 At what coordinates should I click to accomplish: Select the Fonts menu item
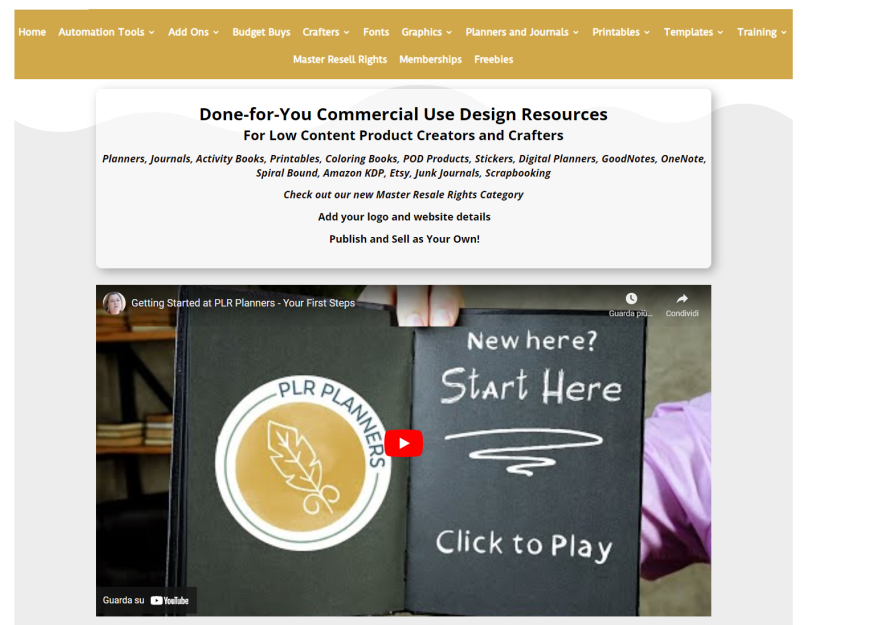(x=376, y=32)
